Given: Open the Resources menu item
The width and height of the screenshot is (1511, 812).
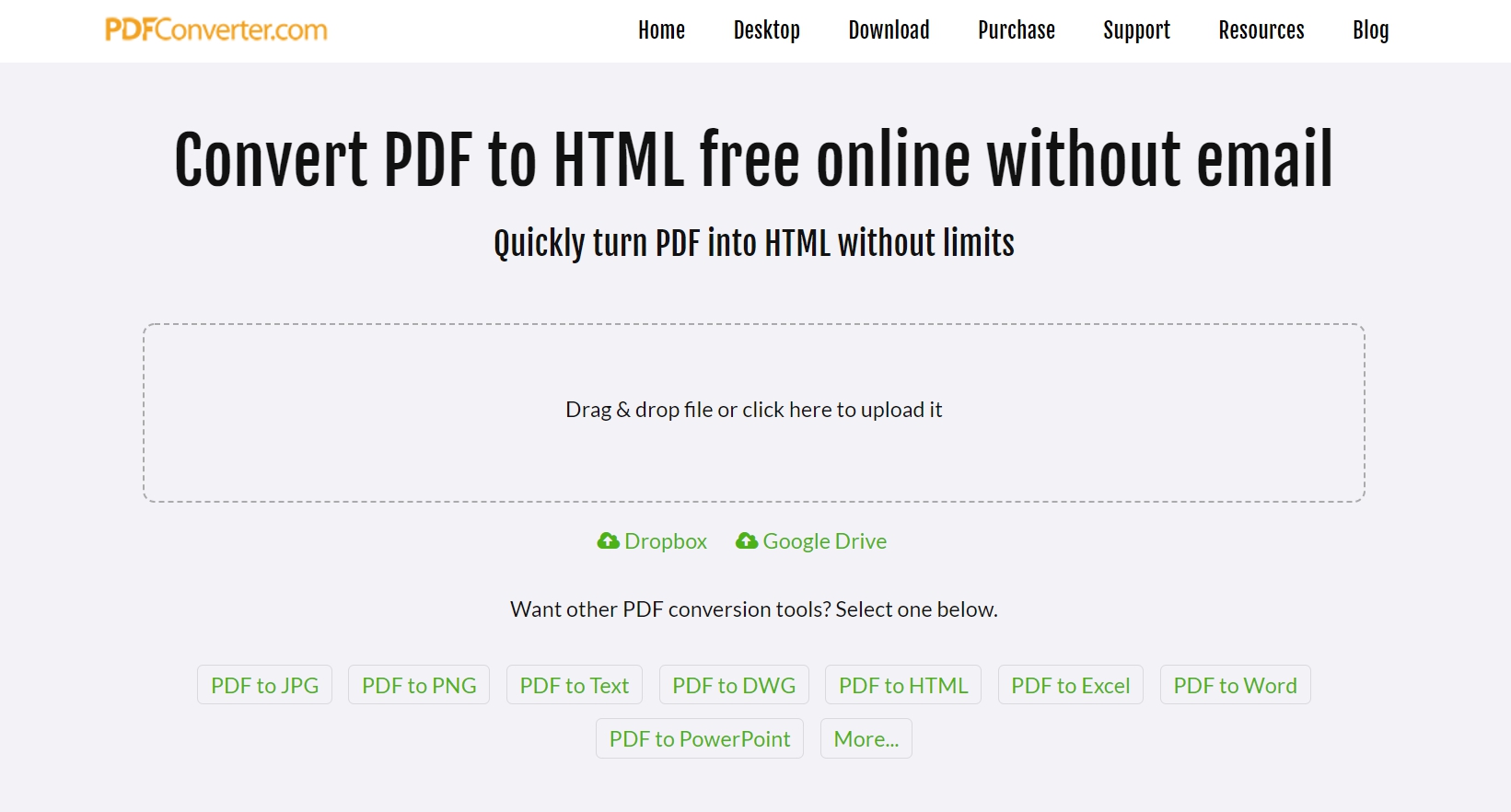Looking at the screenshot, I should coord(1261,30).
